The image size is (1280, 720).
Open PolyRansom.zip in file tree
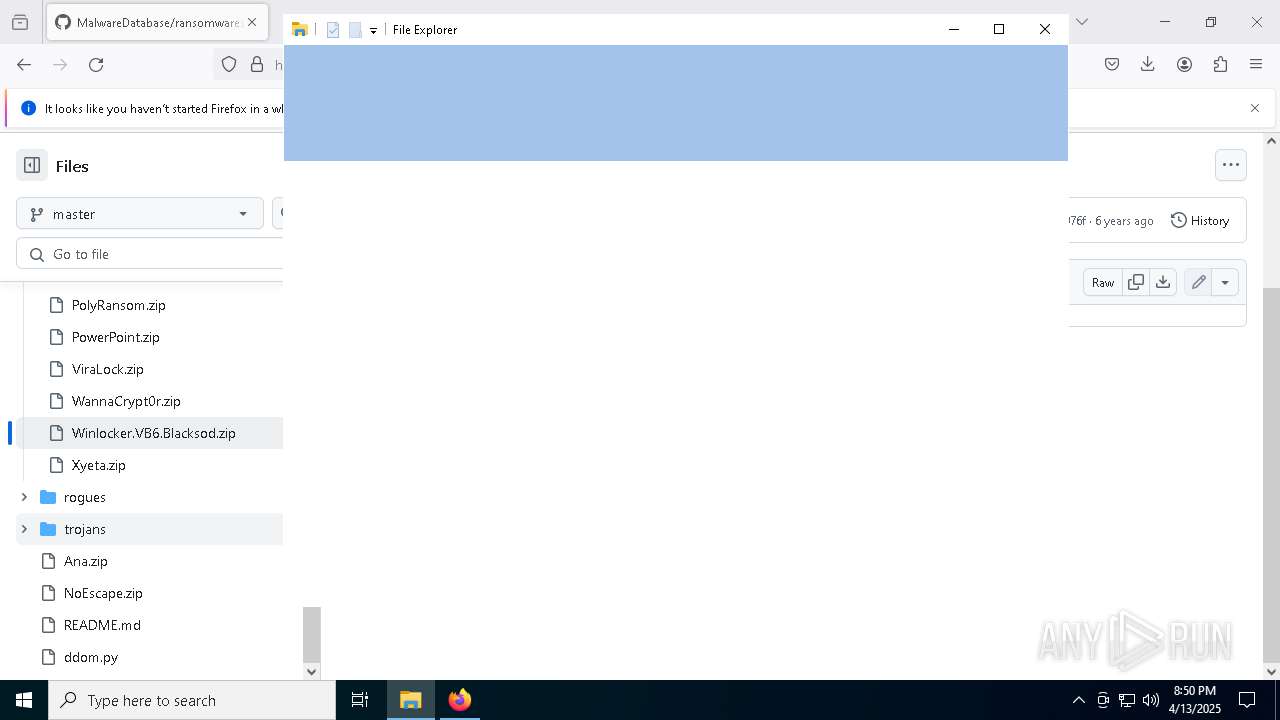pyautogui.click(x=118, y=305)
